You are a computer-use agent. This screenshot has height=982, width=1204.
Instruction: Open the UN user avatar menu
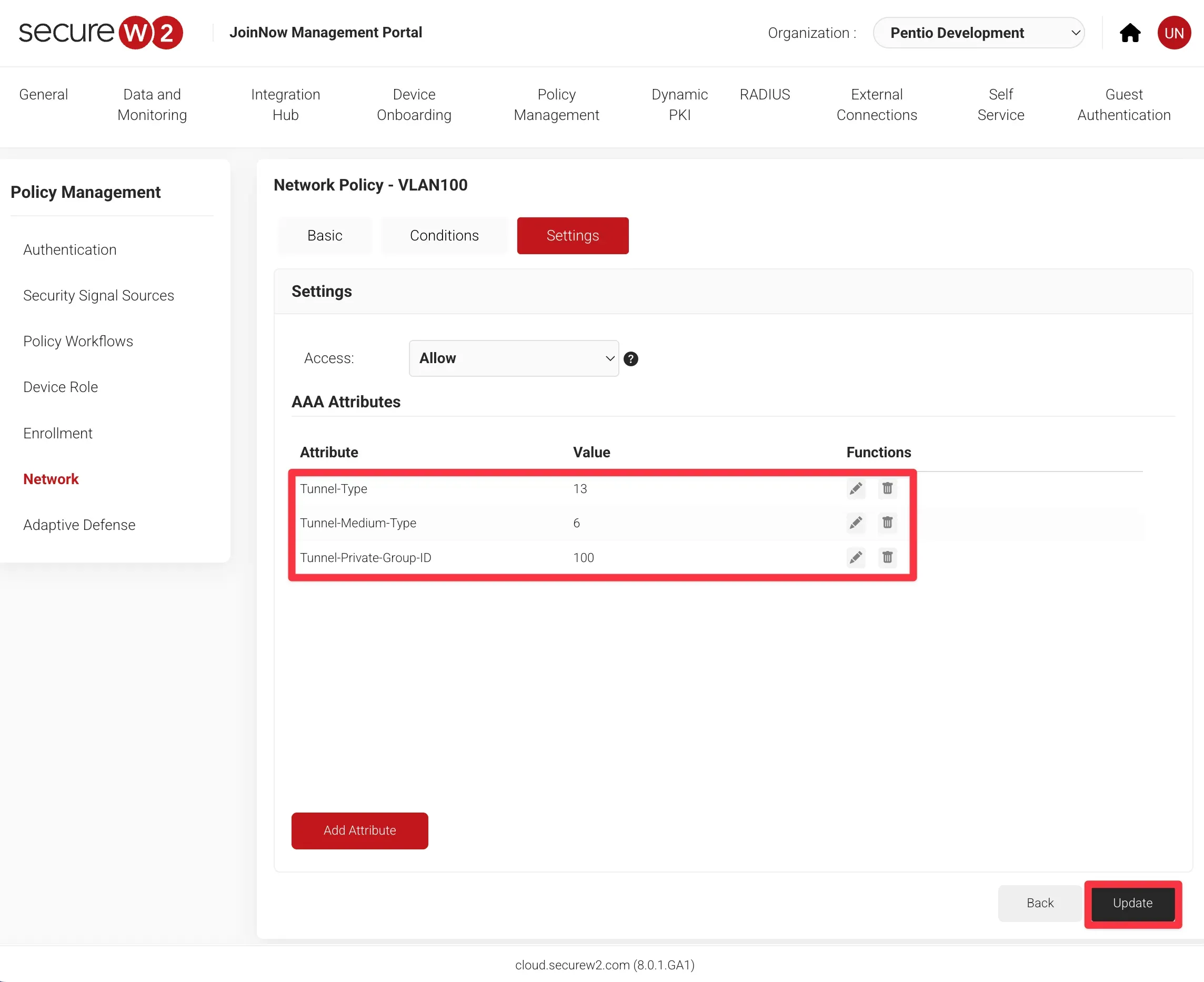click(x=1174, y=33)
